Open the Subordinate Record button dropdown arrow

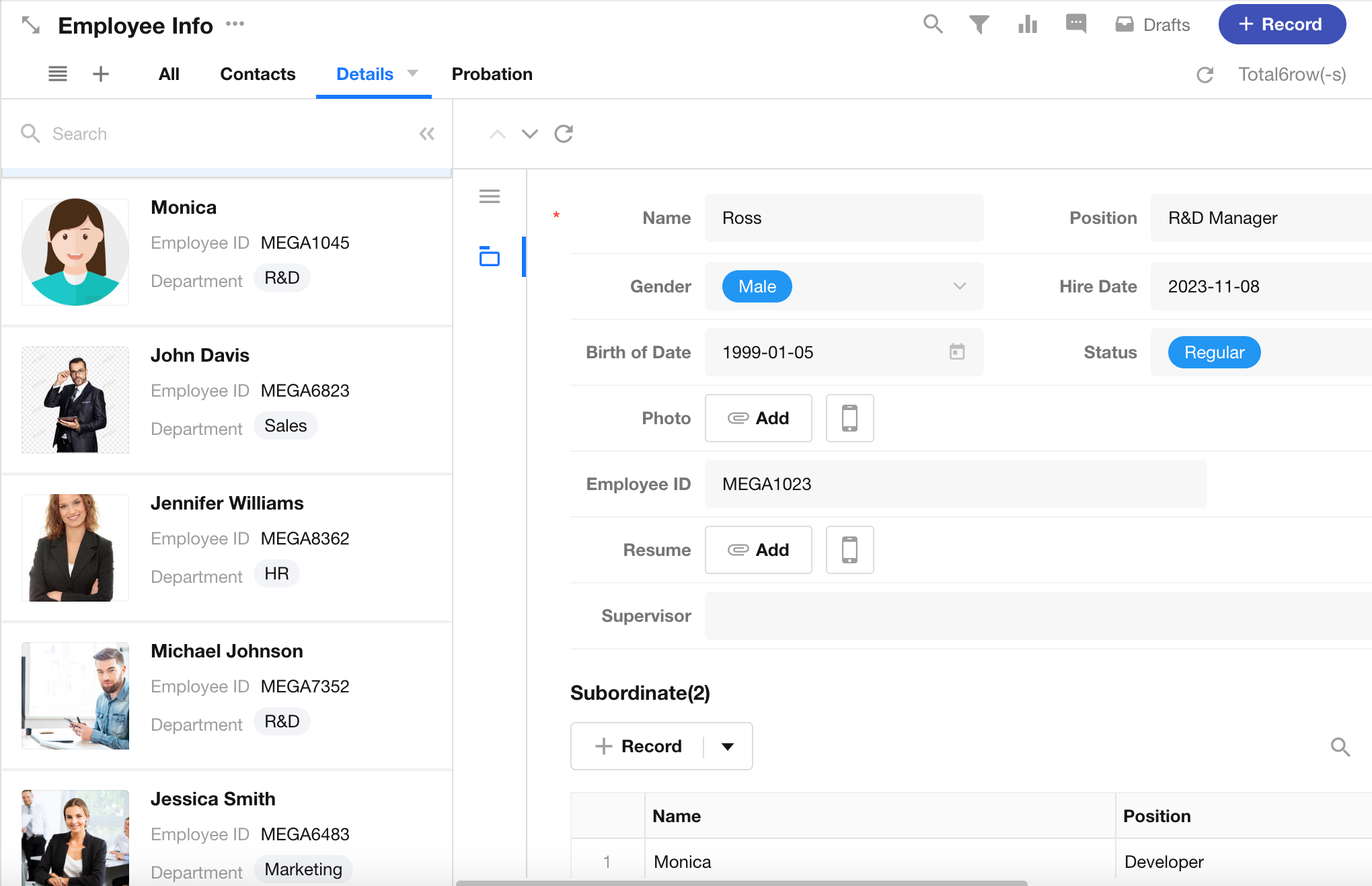coord(728,746)
